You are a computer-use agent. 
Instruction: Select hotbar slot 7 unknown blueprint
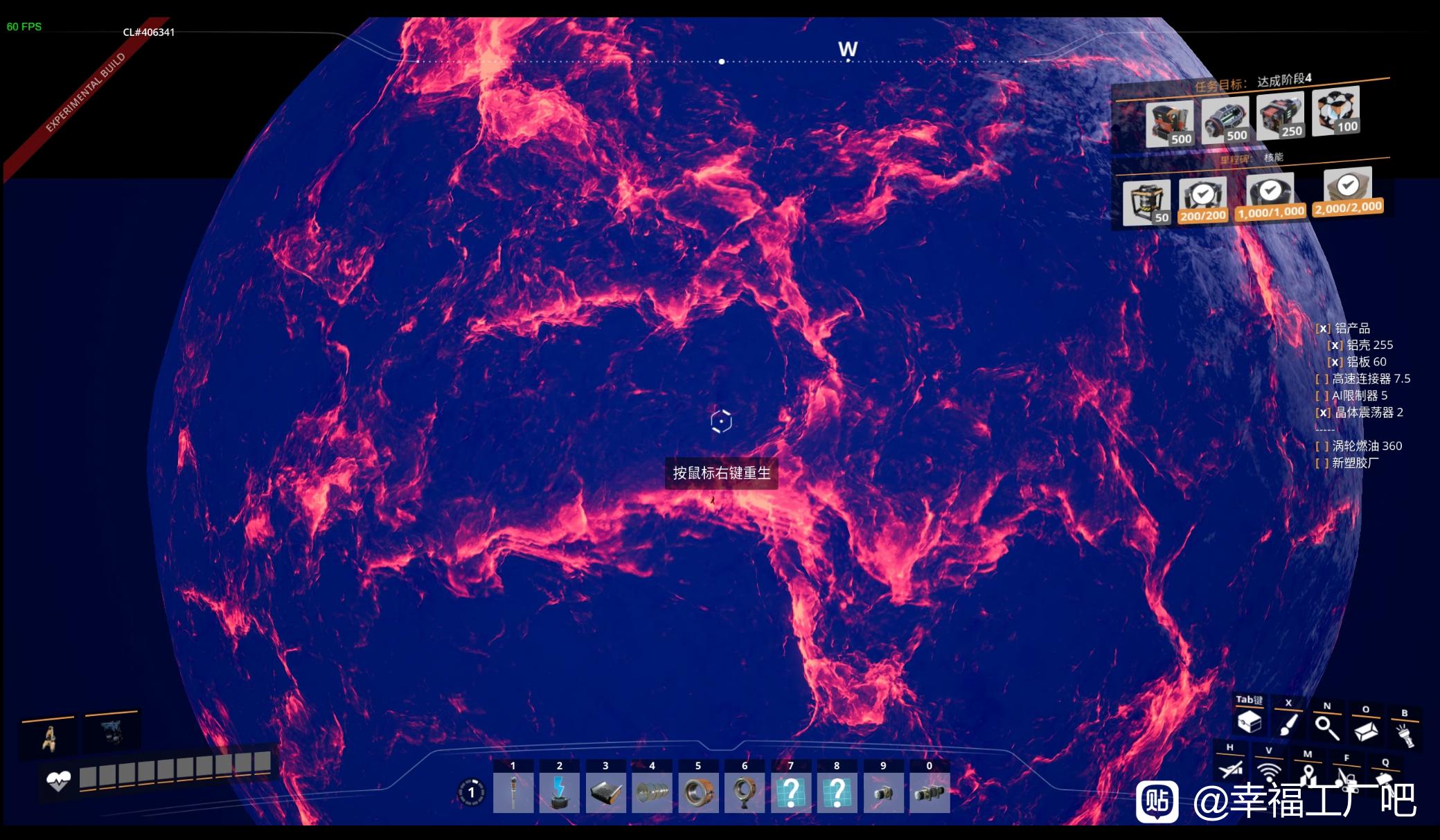pyautogui.click(x=790, y=792)
